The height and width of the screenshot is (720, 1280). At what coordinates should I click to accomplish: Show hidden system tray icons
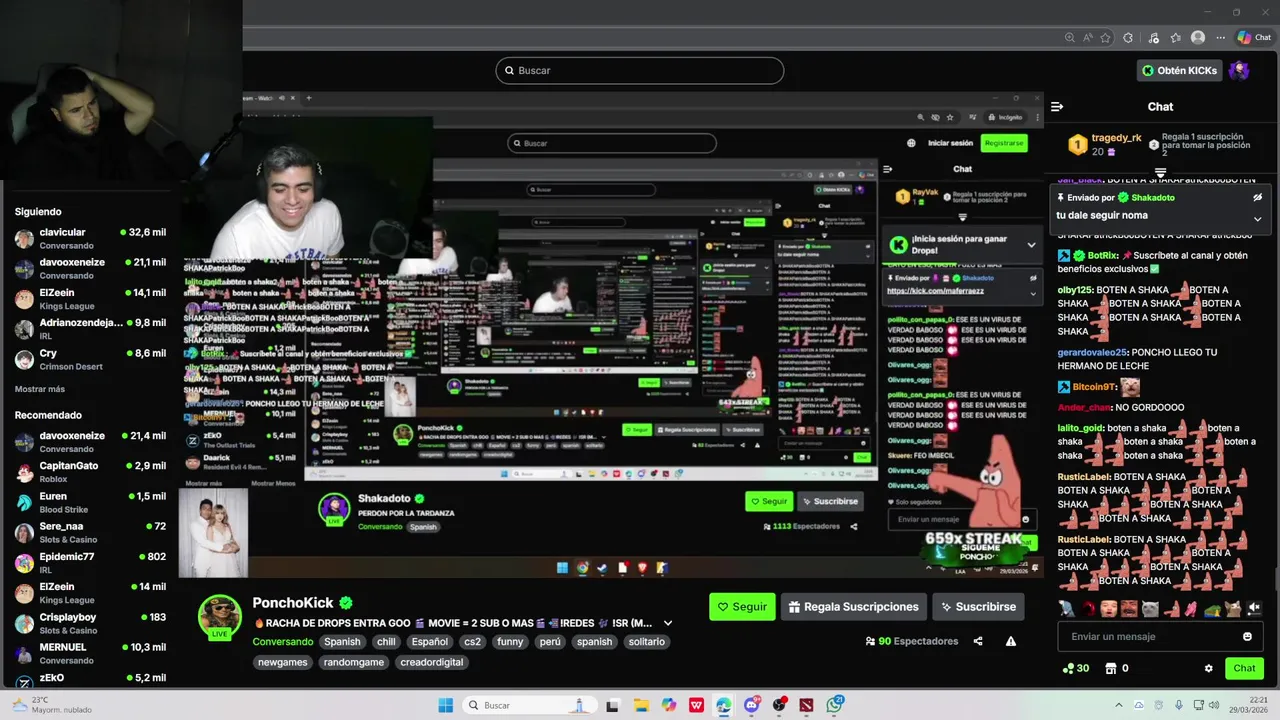(x=1118, y=705)
